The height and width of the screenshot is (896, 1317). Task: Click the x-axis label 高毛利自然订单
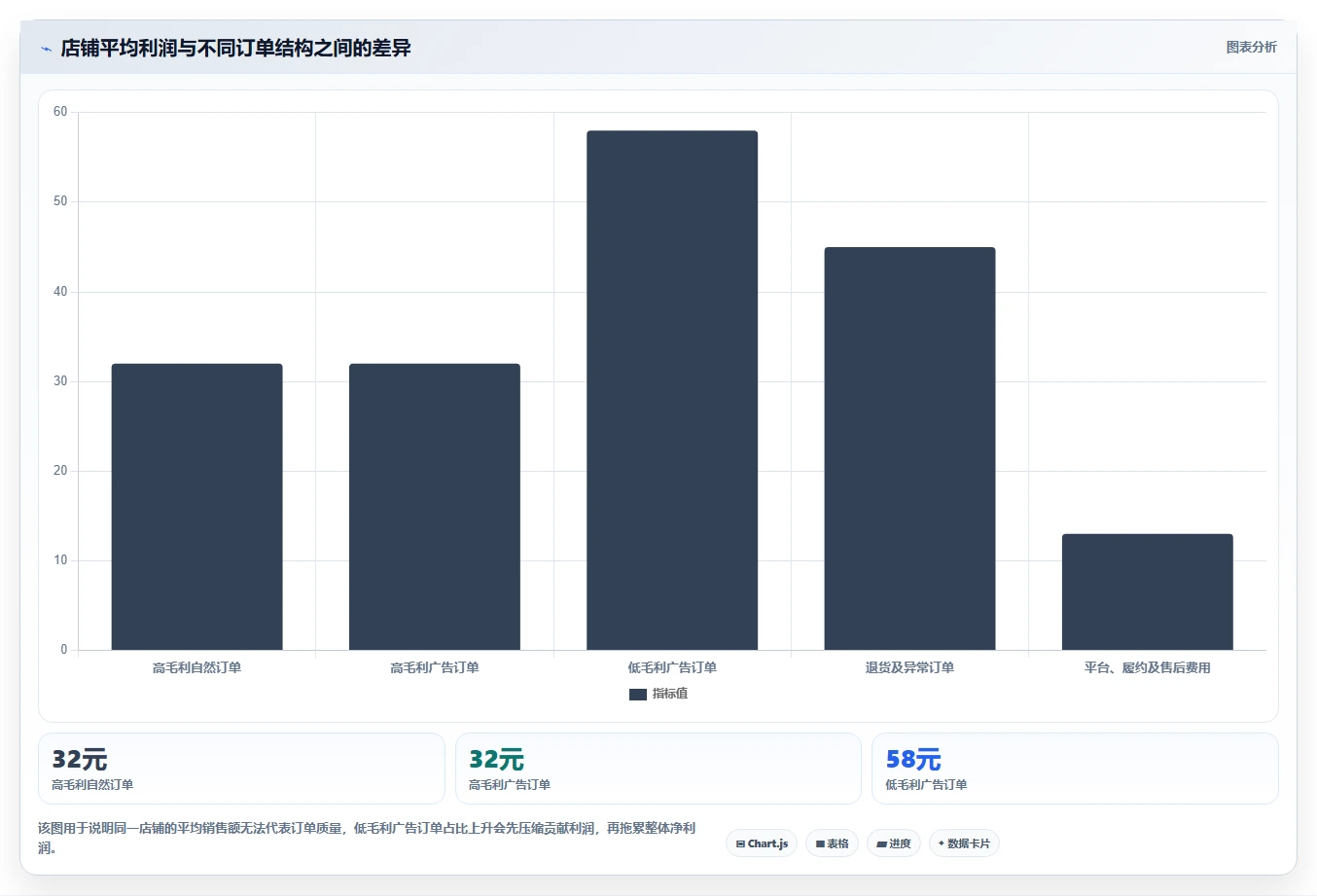pyautogui.click(x=196, y=668)
